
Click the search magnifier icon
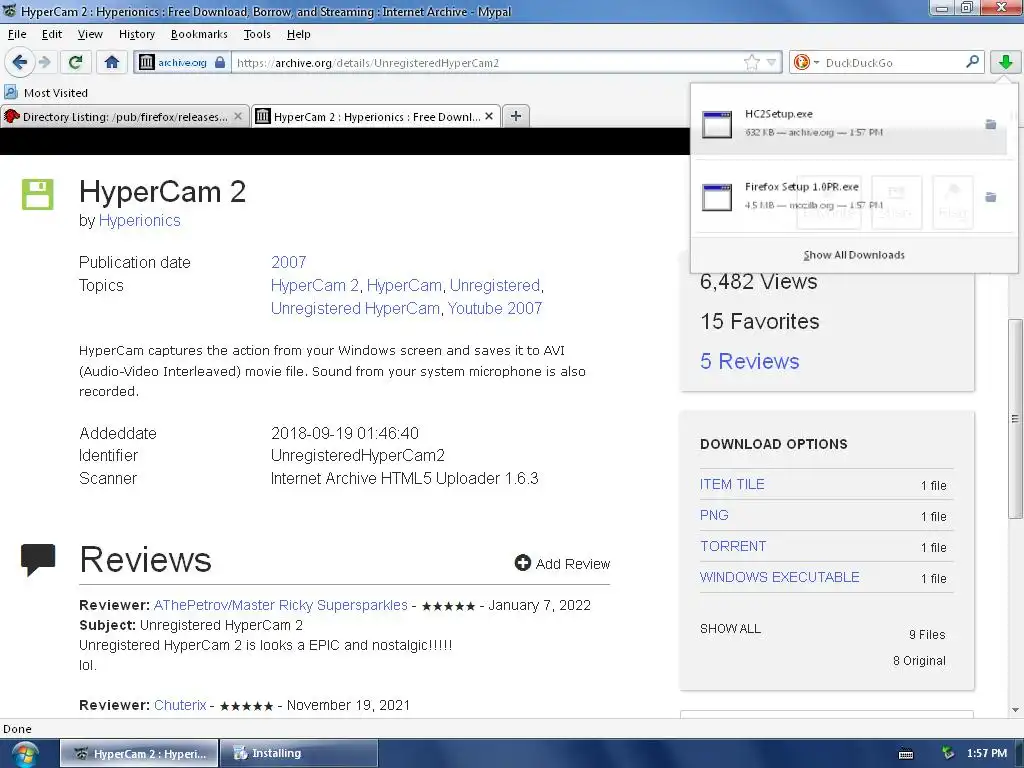coord(972,62)
